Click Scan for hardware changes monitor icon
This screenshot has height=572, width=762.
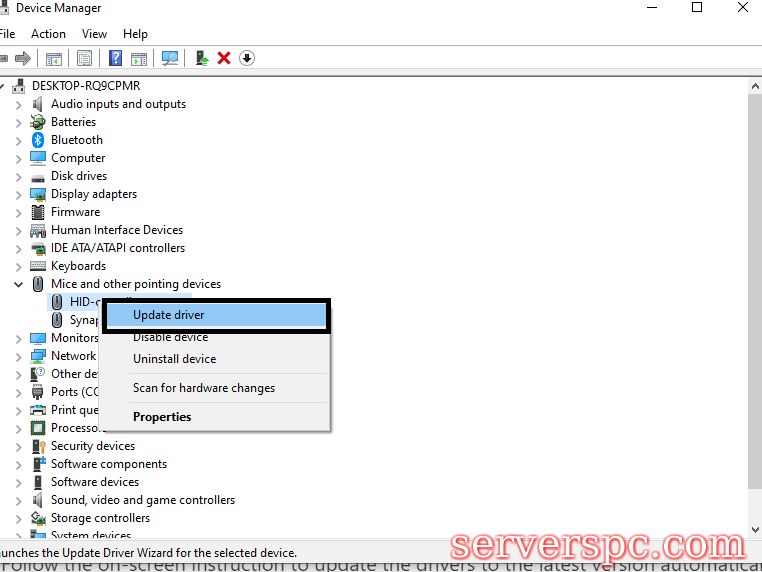point(170,58)
